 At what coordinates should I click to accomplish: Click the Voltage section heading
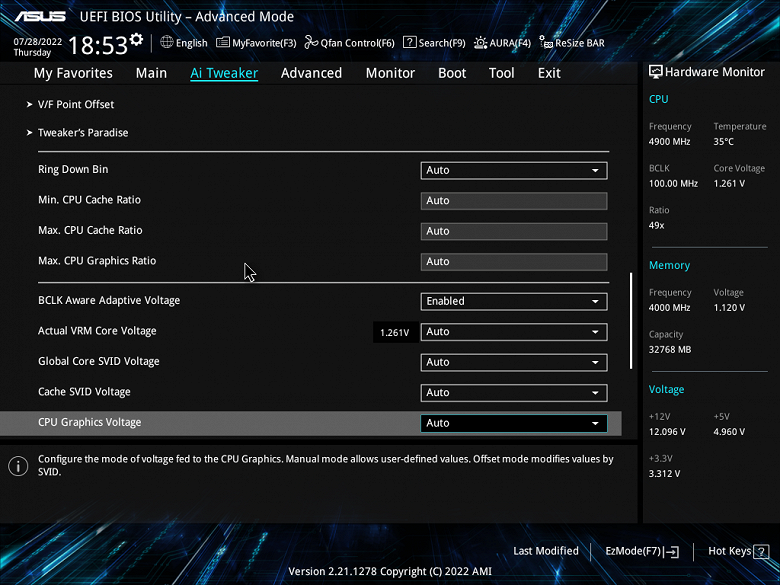tap(666, 390)
